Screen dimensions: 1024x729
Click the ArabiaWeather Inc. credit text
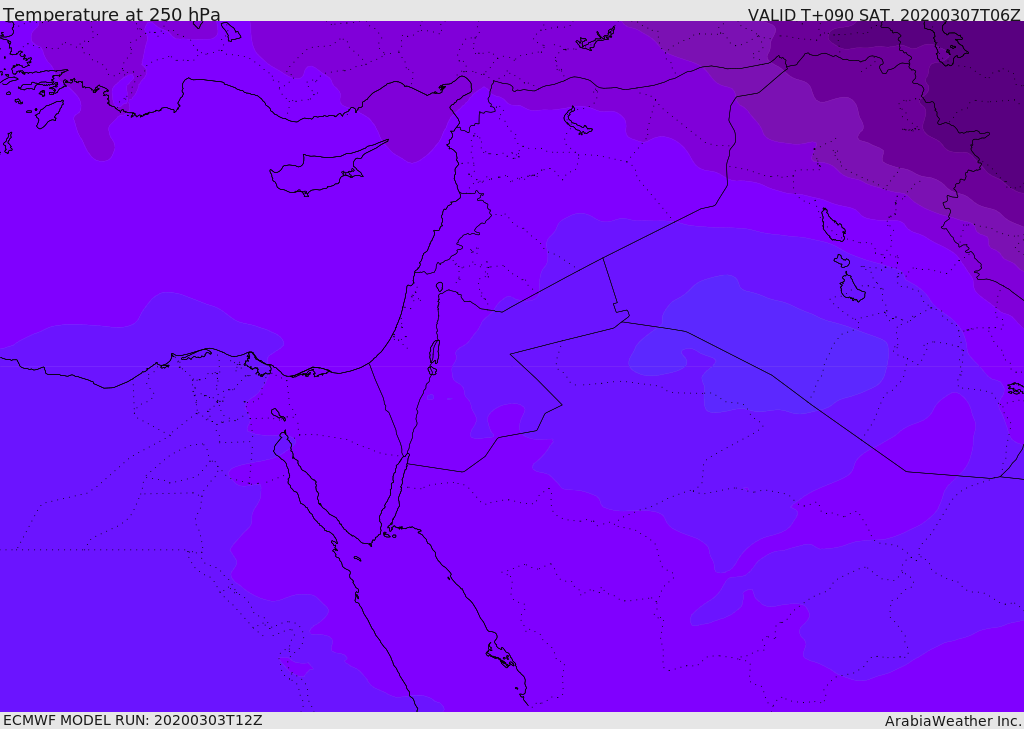pyautogui.click(x=953, y=721)
